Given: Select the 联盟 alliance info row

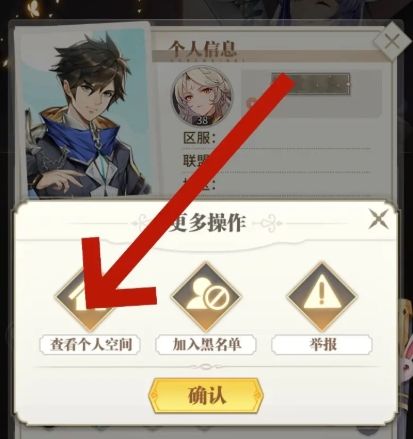Looking at the screenshot, I should (x=276, y=161).
